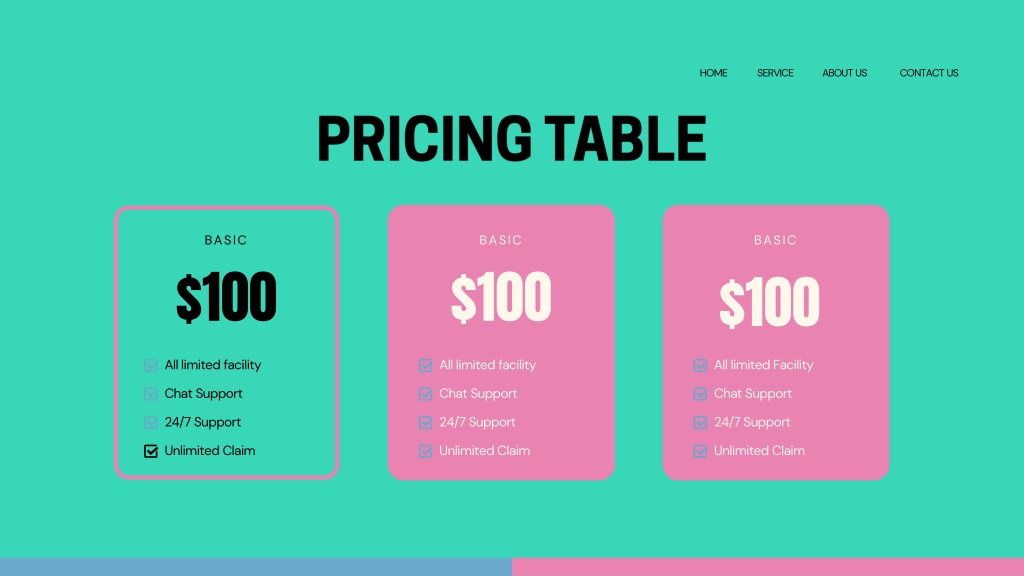Click the pink footer bar

(768, 567)
